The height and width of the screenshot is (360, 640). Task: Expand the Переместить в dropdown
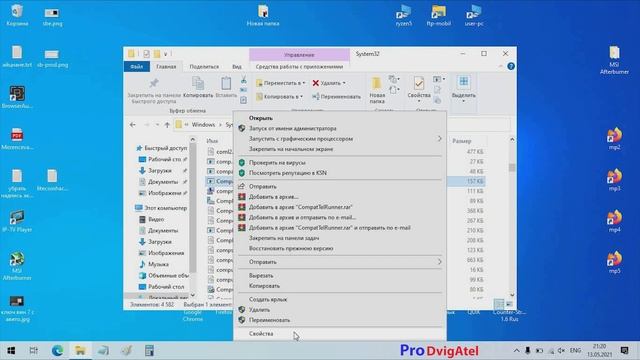click(x=304, y=83)
